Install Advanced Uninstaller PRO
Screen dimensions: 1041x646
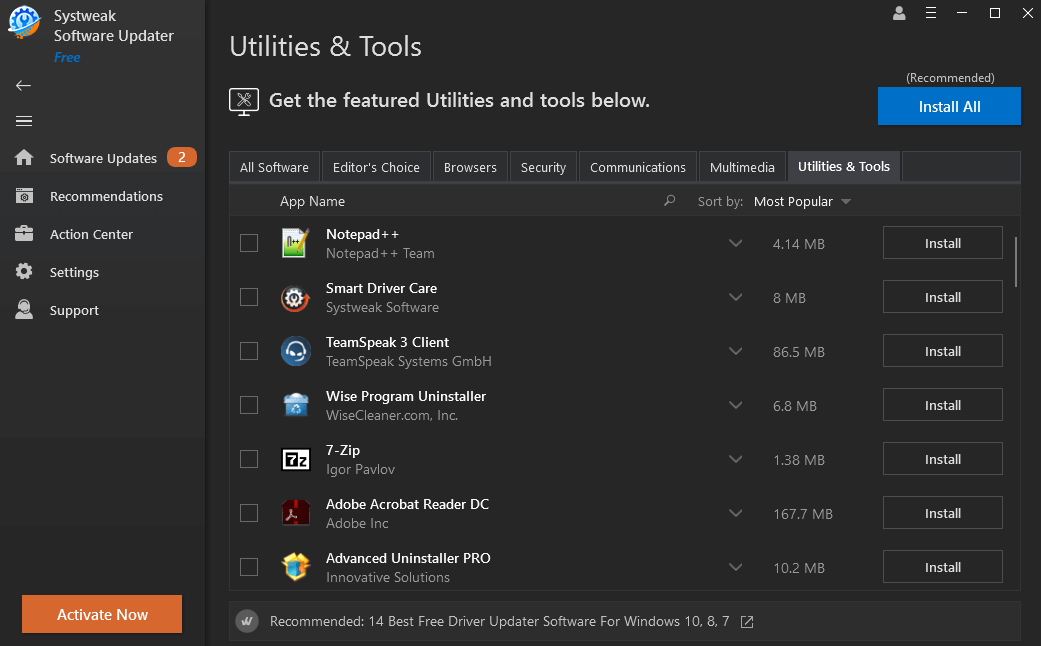tap(942, 567)
